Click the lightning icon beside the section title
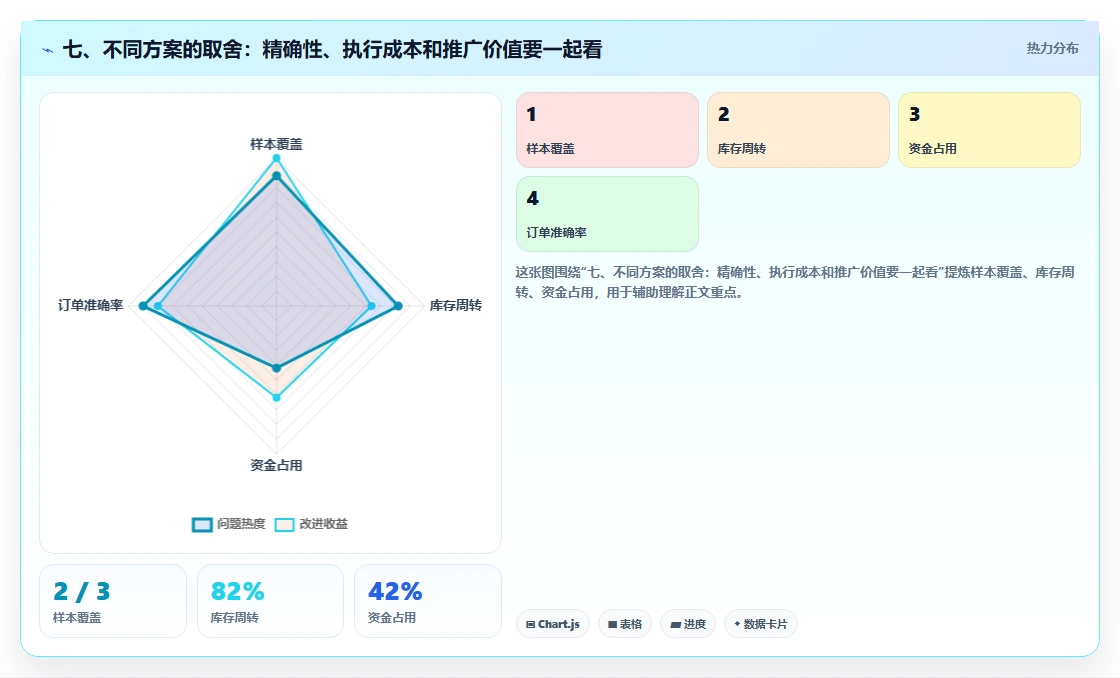Screen dimensions: 1120x678 point(48,50)
